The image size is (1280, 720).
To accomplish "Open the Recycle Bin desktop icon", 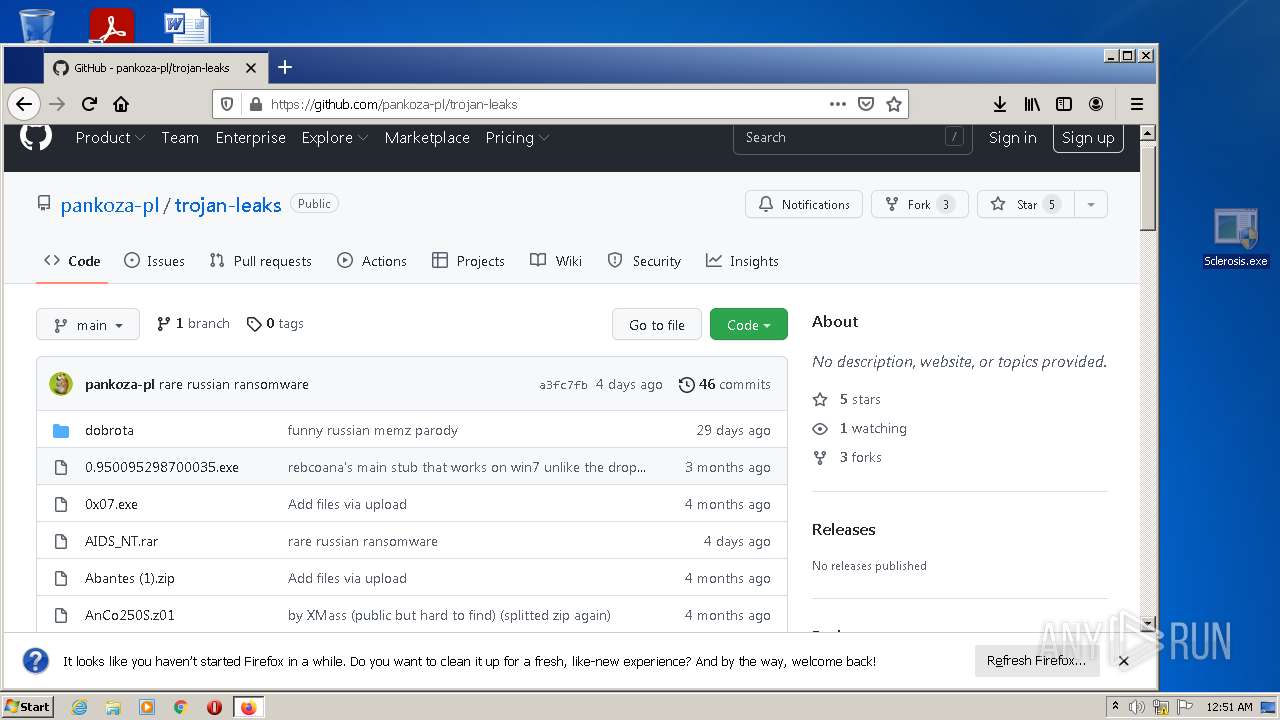I will [x=37, y=24].
